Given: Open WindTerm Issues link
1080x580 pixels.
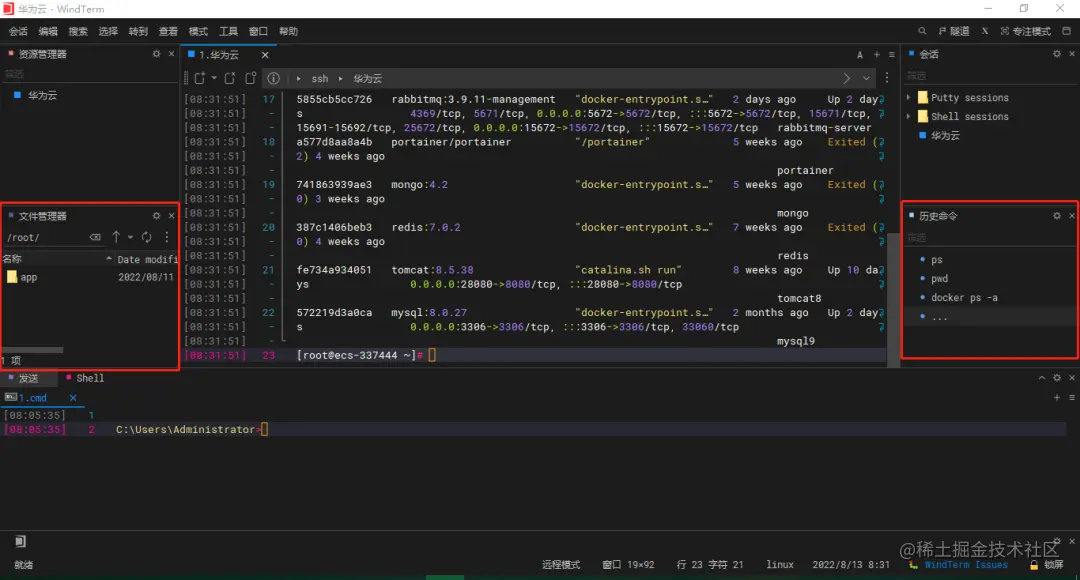Looking at the screenshot, I should 966,564.
